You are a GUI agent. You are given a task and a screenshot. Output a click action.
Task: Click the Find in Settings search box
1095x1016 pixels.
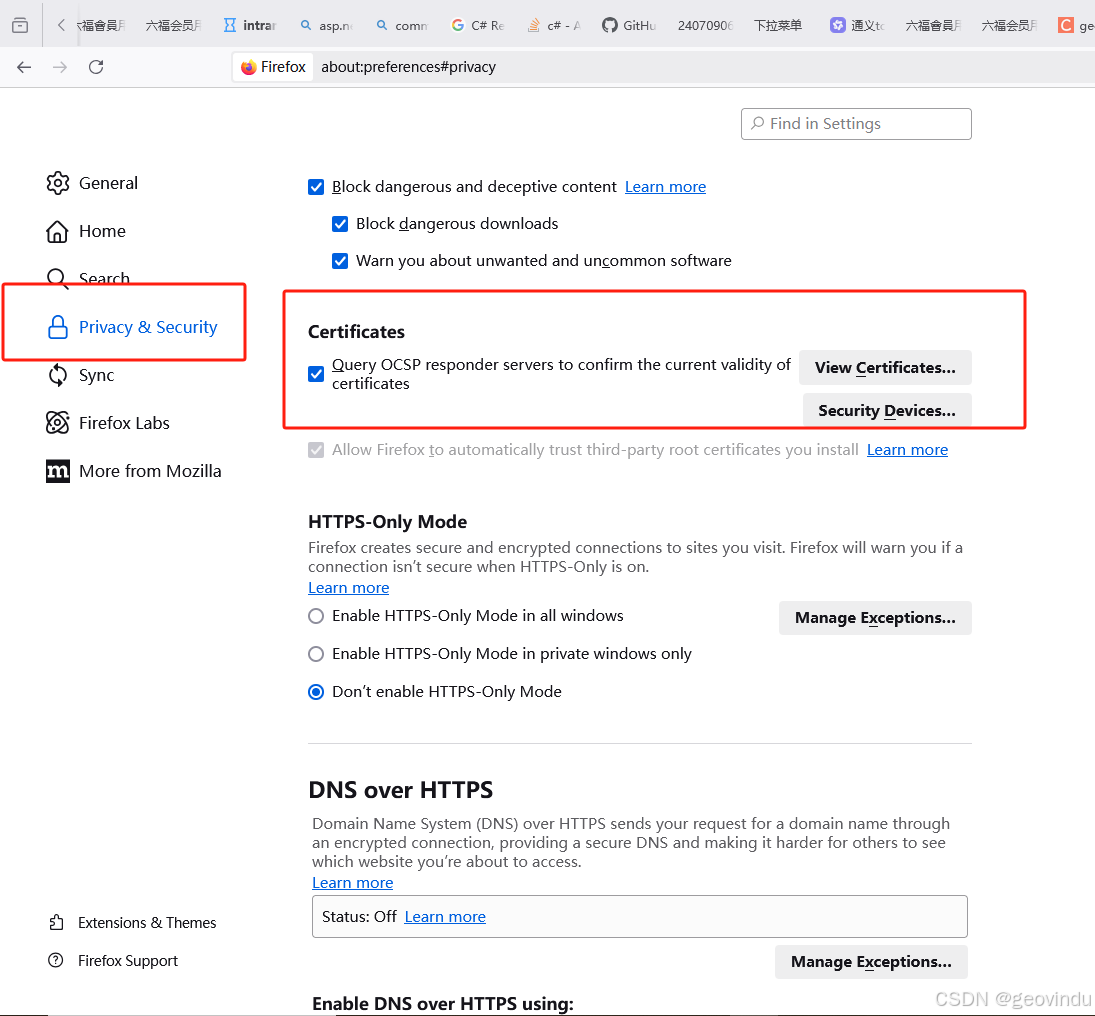point(856,124)
